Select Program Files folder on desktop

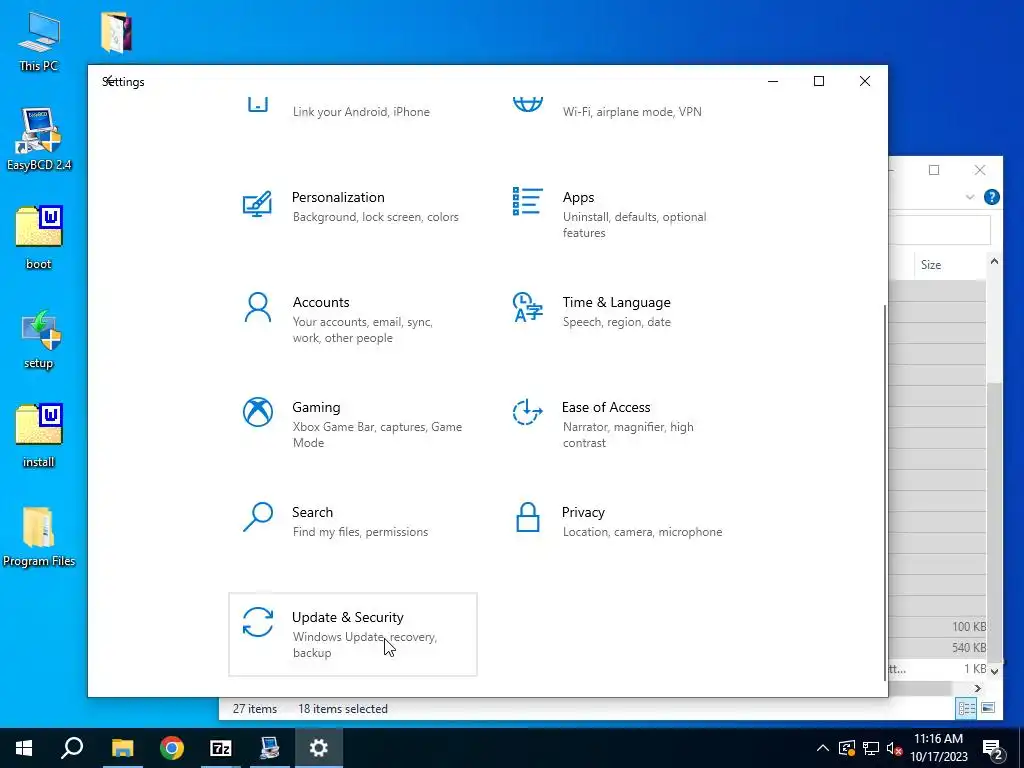[39, 537]
